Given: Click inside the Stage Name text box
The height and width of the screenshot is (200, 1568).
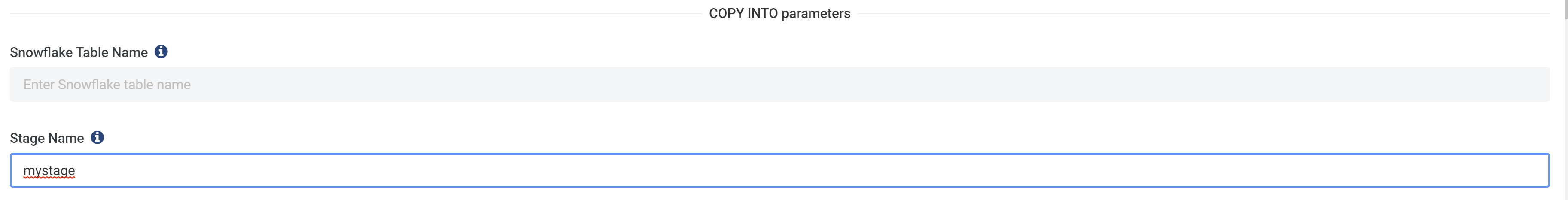Looking at the screenshot, I should [779, 170].
